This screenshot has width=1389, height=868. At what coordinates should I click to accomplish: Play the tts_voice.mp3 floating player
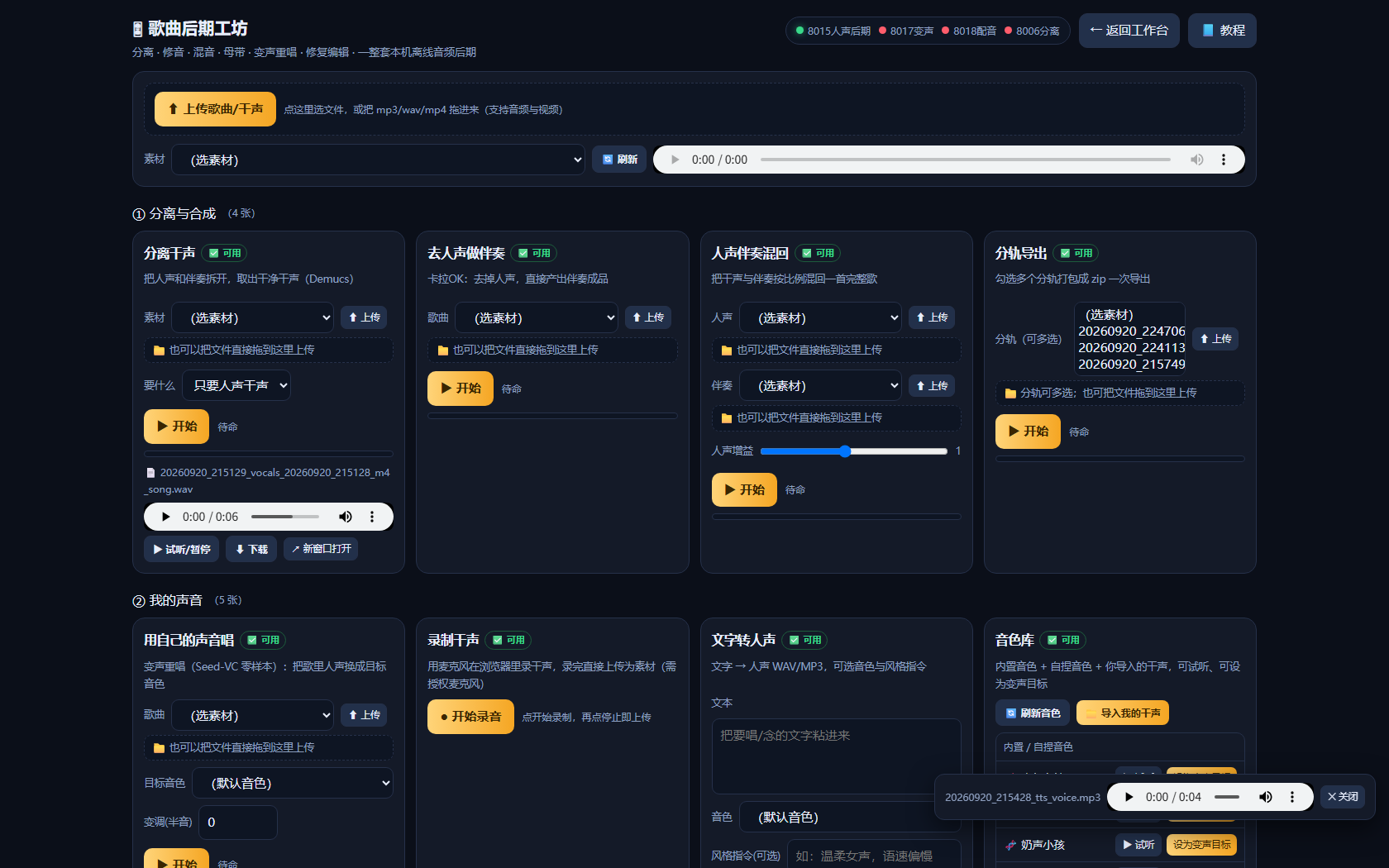(x=1129, y=797)
